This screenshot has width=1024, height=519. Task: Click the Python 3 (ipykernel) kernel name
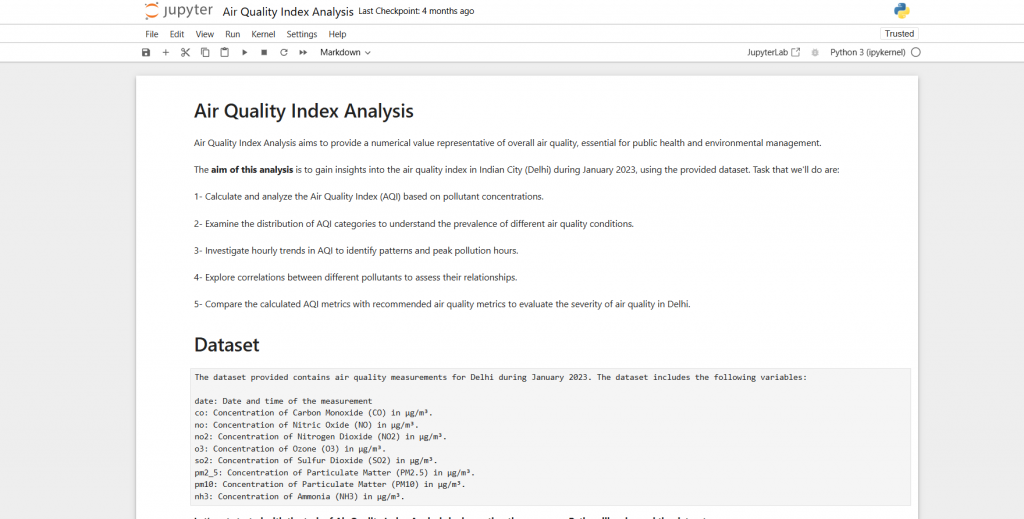[x=868, y=52]
